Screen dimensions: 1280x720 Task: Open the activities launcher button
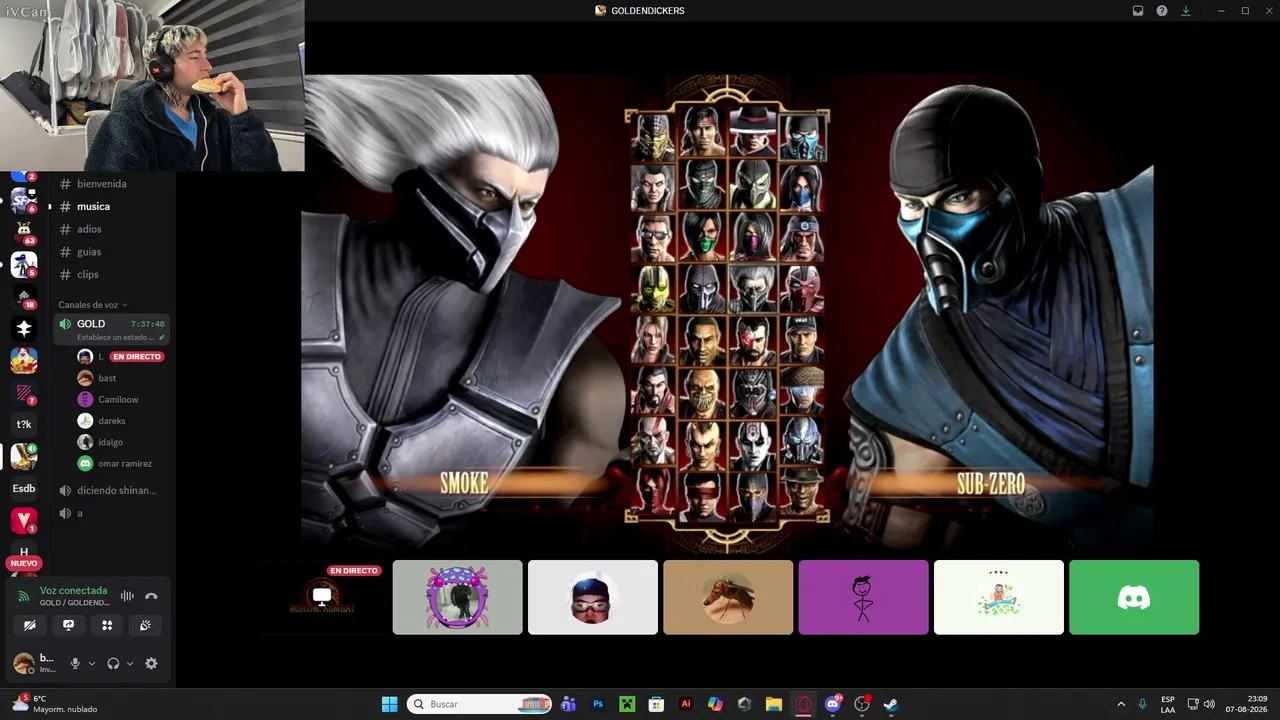click(x=107, y=625)
